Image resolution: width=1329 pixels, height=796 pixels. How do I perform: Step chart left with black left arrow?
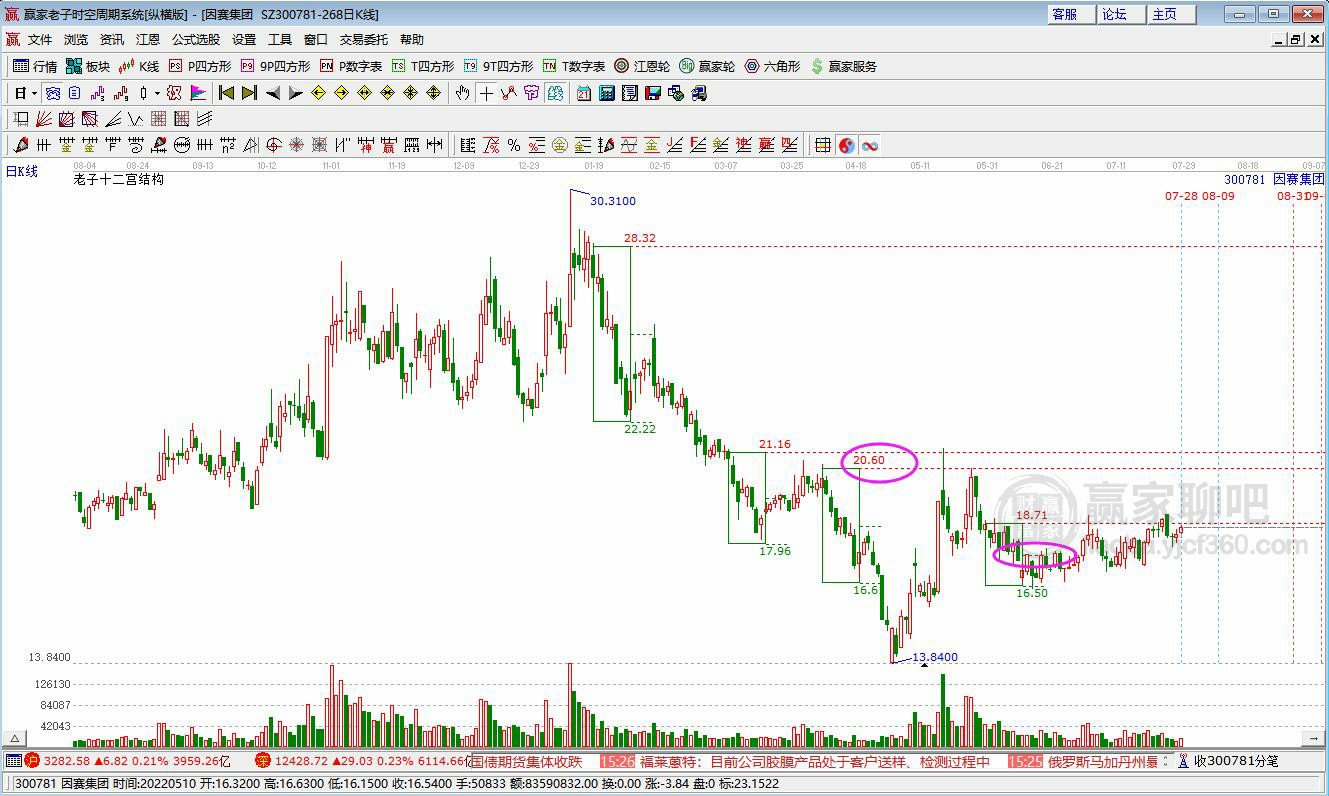pos(272,93)
